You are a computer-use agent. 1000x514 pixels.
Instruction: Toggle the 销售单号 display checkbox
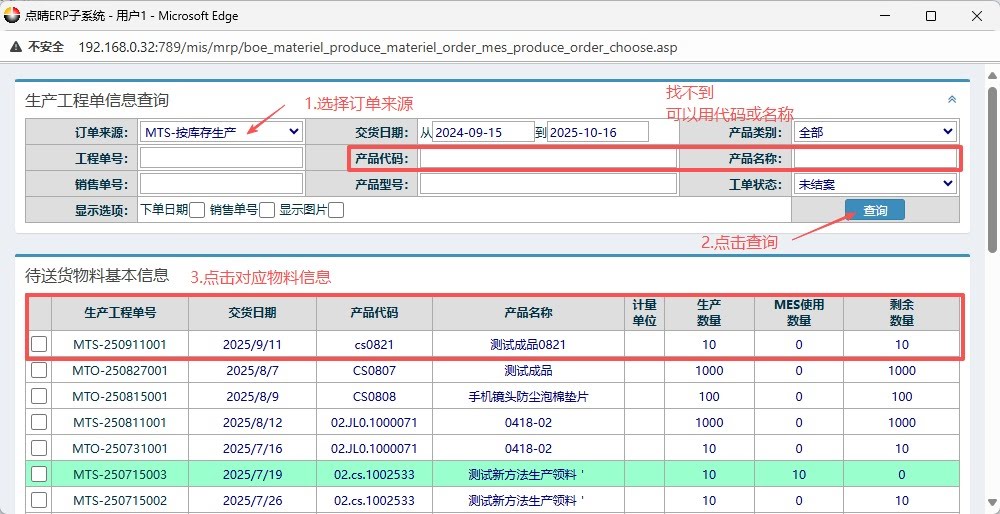tap(267, 210)
